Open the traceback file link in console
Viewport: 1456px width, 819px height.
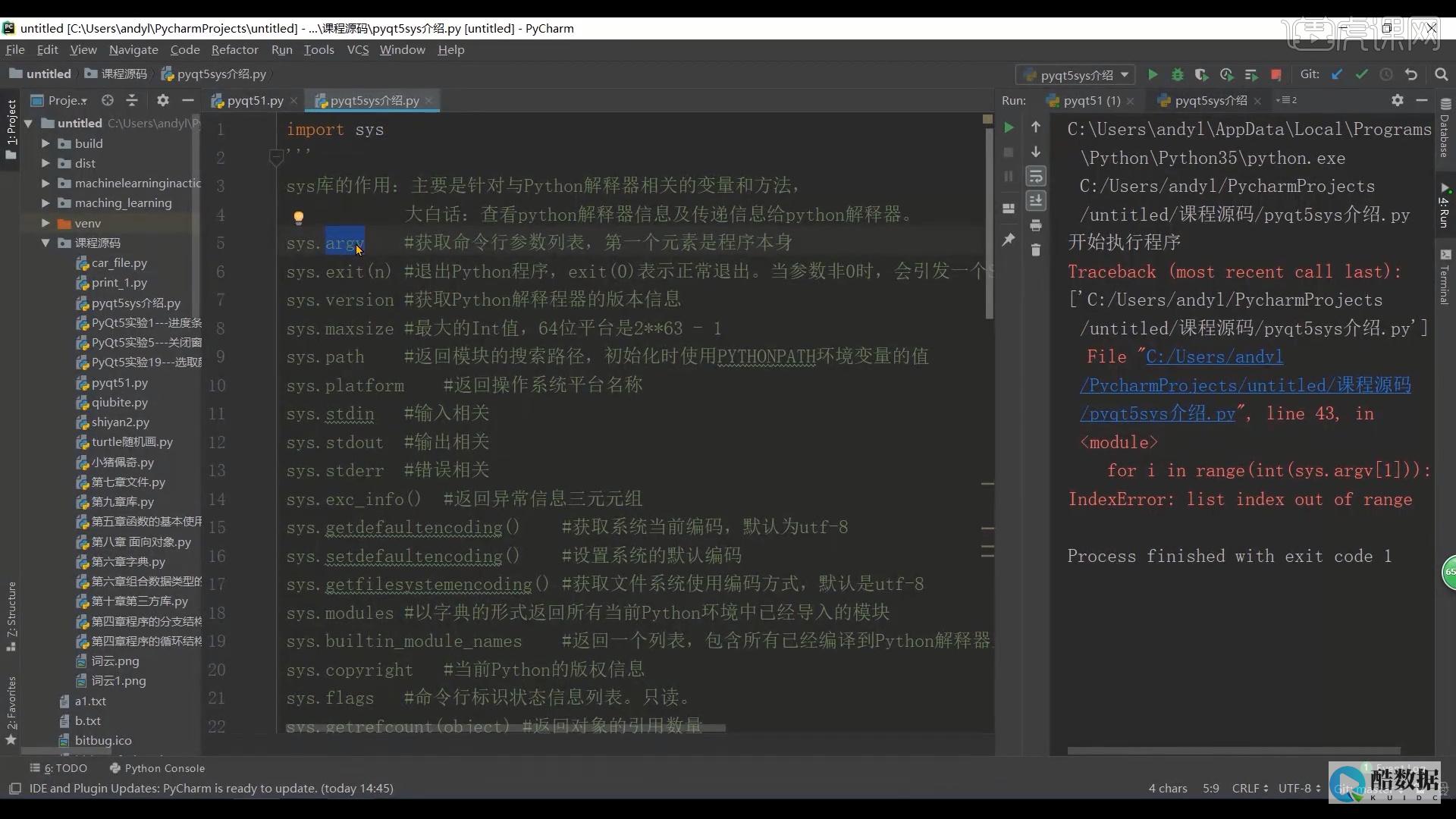pos(1245,385)
